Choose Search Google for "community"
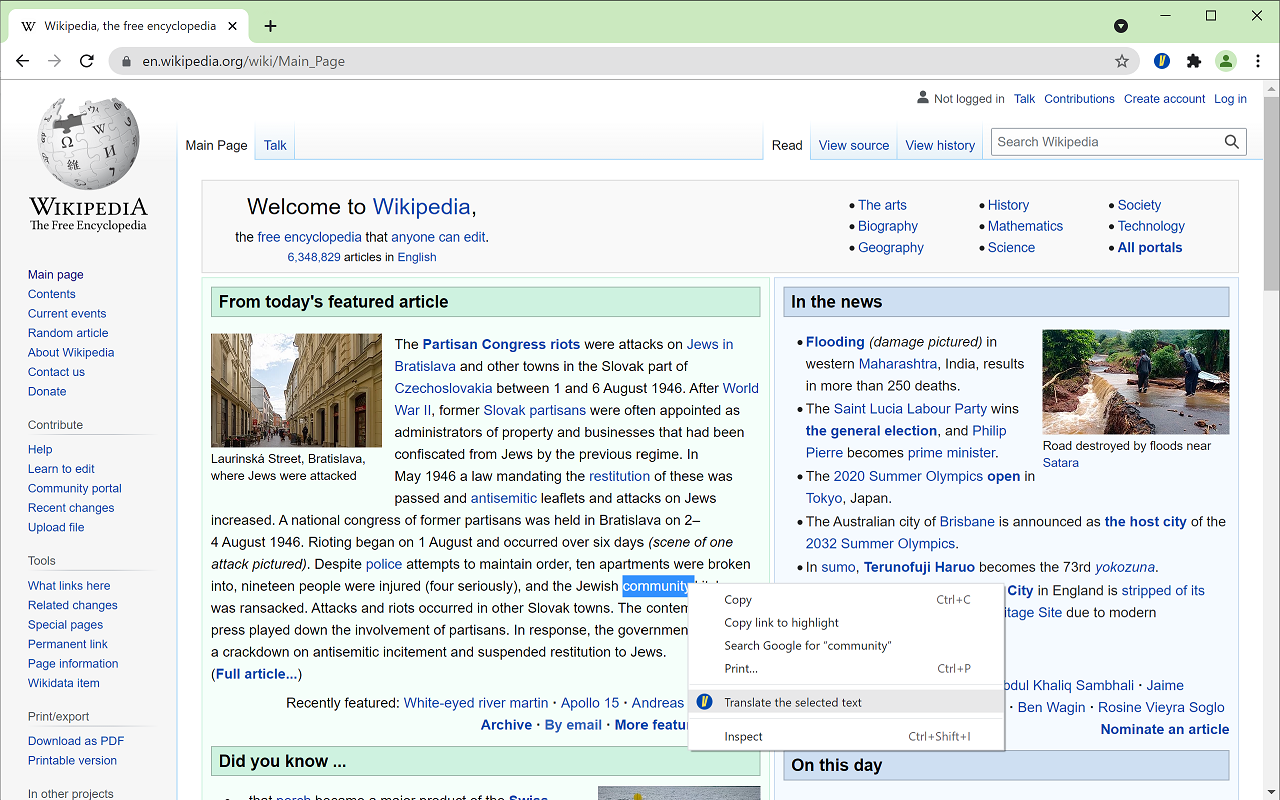The height and width of the screenshot is (800, 1280). click(x=846, y=645)
